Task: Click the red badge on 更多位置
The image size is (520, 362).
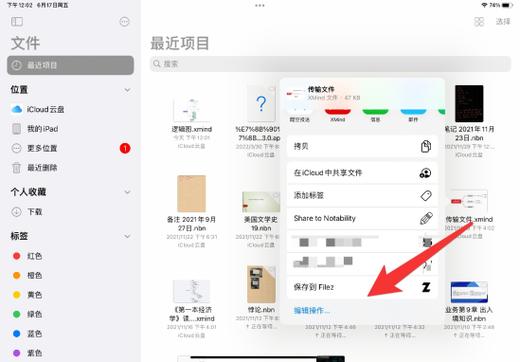Action: (125, 148)
